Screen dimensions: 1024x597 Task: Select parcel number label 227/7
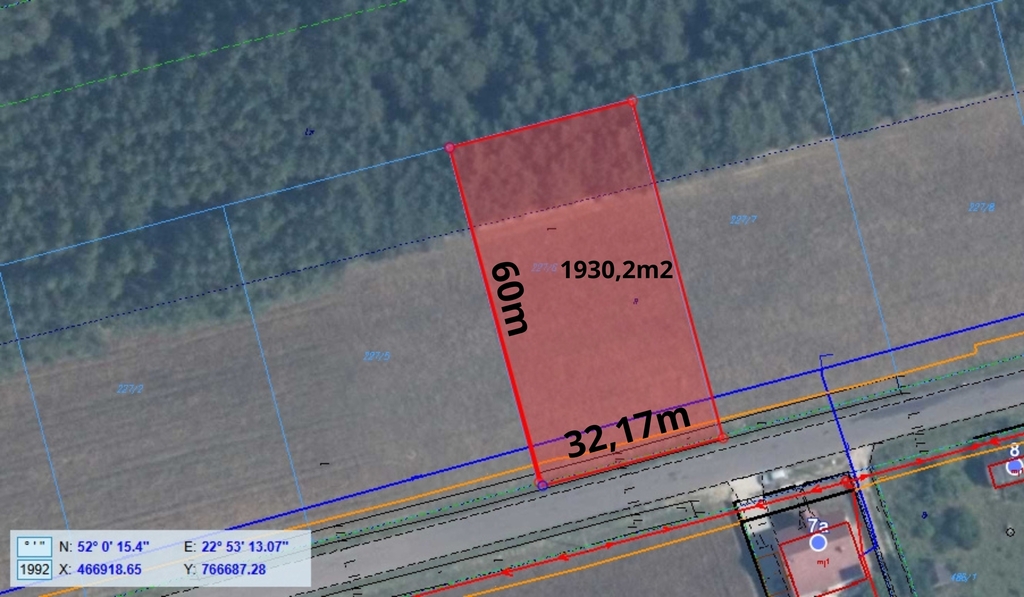click(x=742, y=219)
